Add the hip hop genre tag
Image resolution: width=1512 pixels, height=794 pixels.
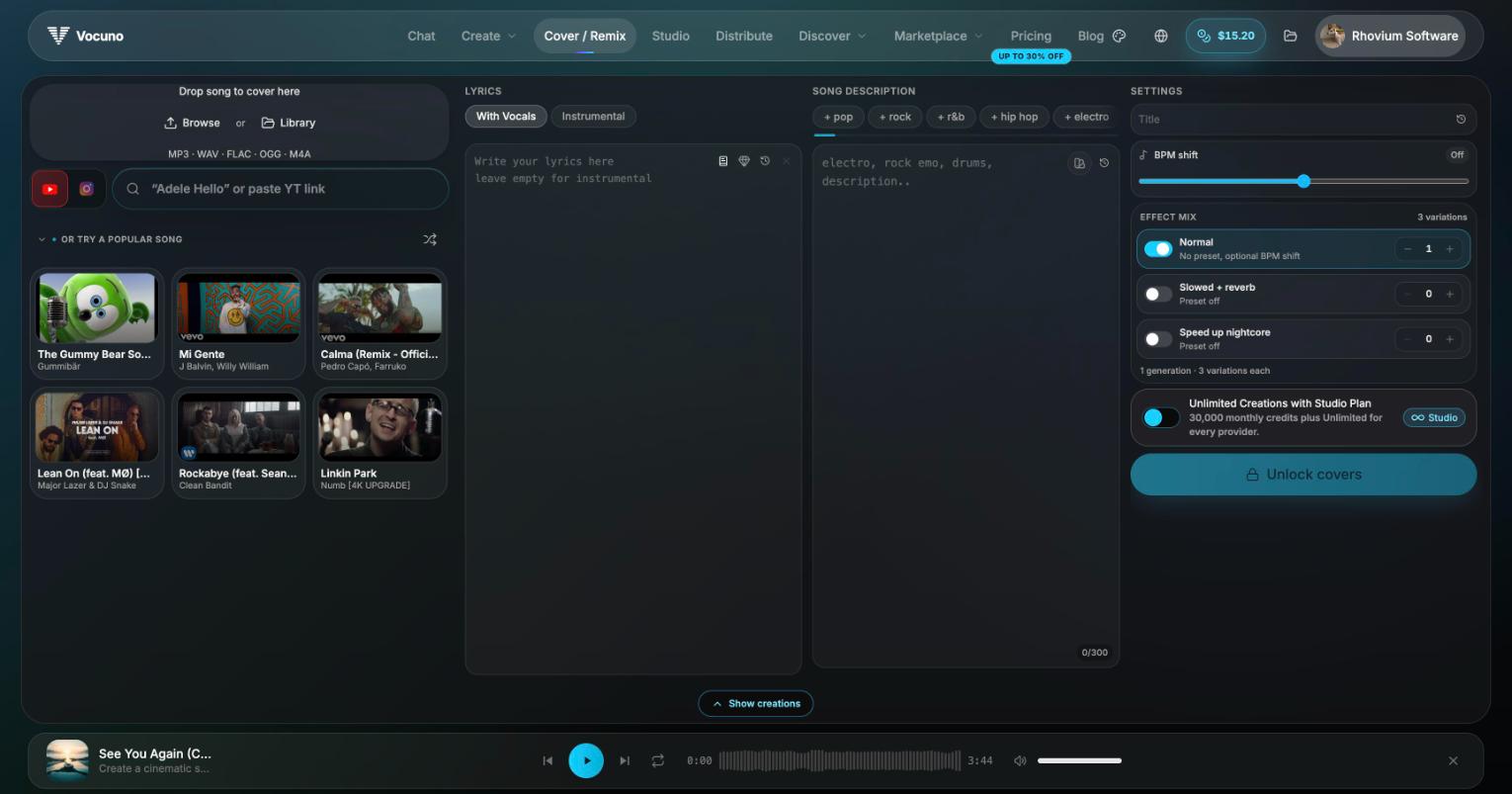(x=1015, y=117)
